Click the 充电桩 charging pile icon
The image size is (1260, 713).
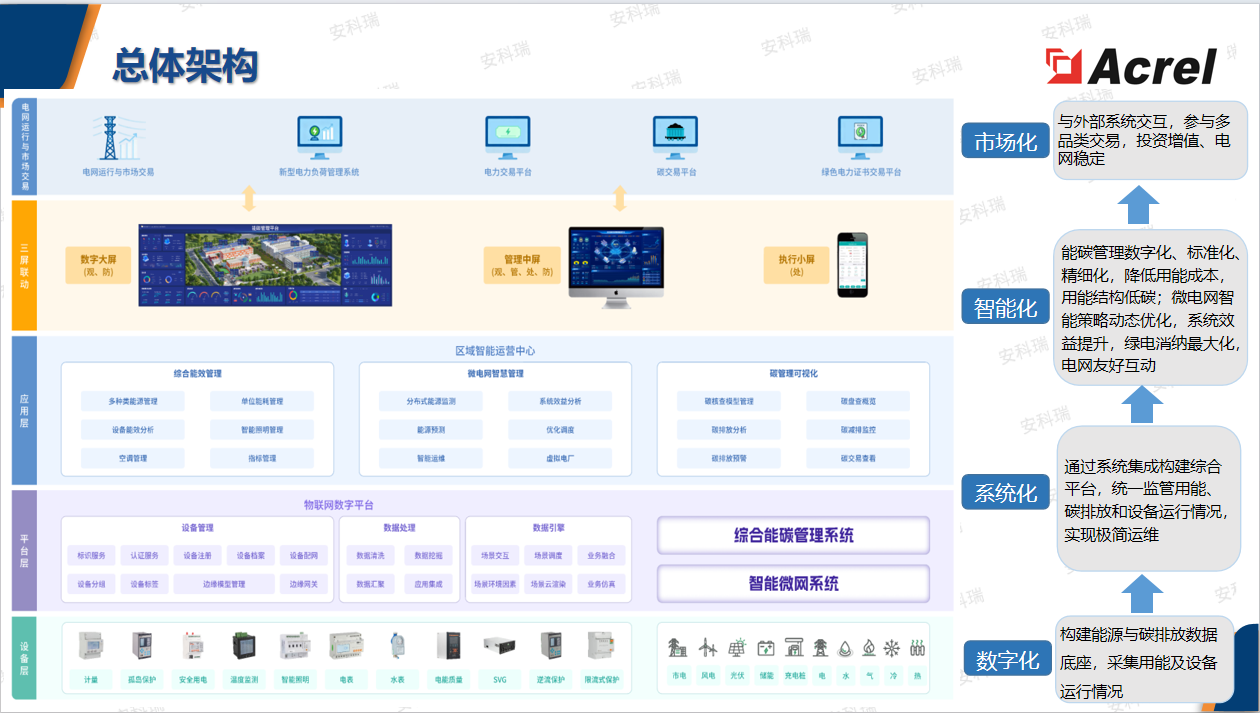(x=794, y=648)
